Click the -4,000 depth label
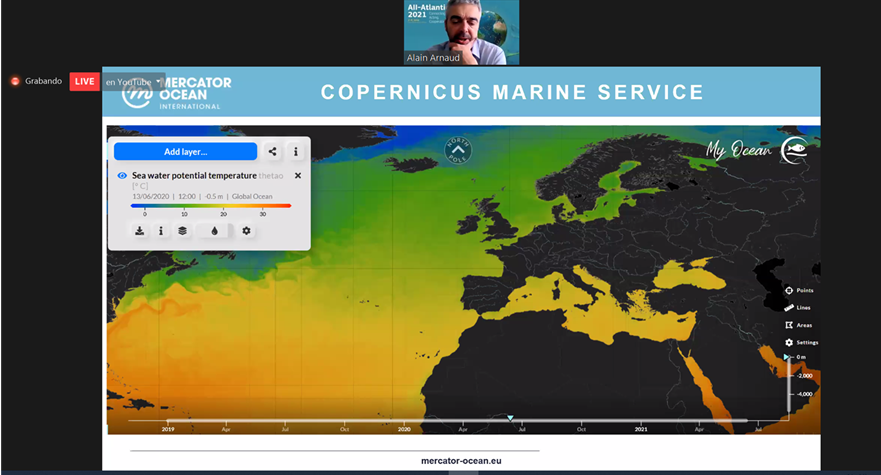Image resolution: width=881 pixels, height=475 pixels. (x=805, y=394)
